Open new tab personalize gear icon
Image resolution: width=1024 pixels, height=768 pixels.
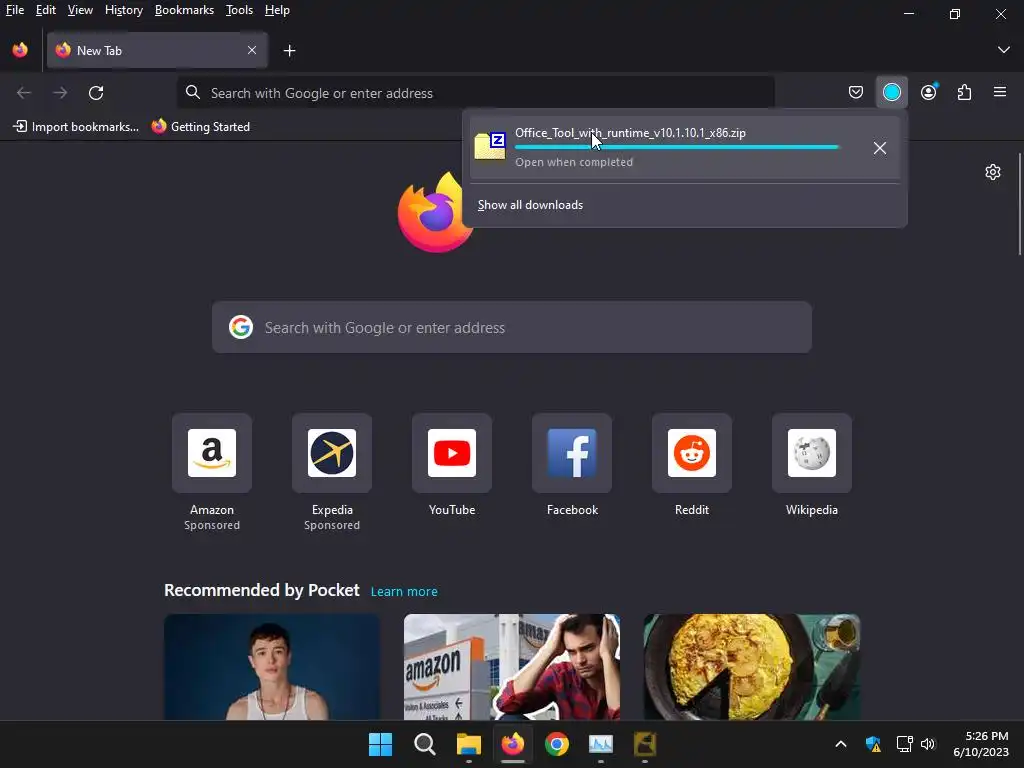coord(993,172)
